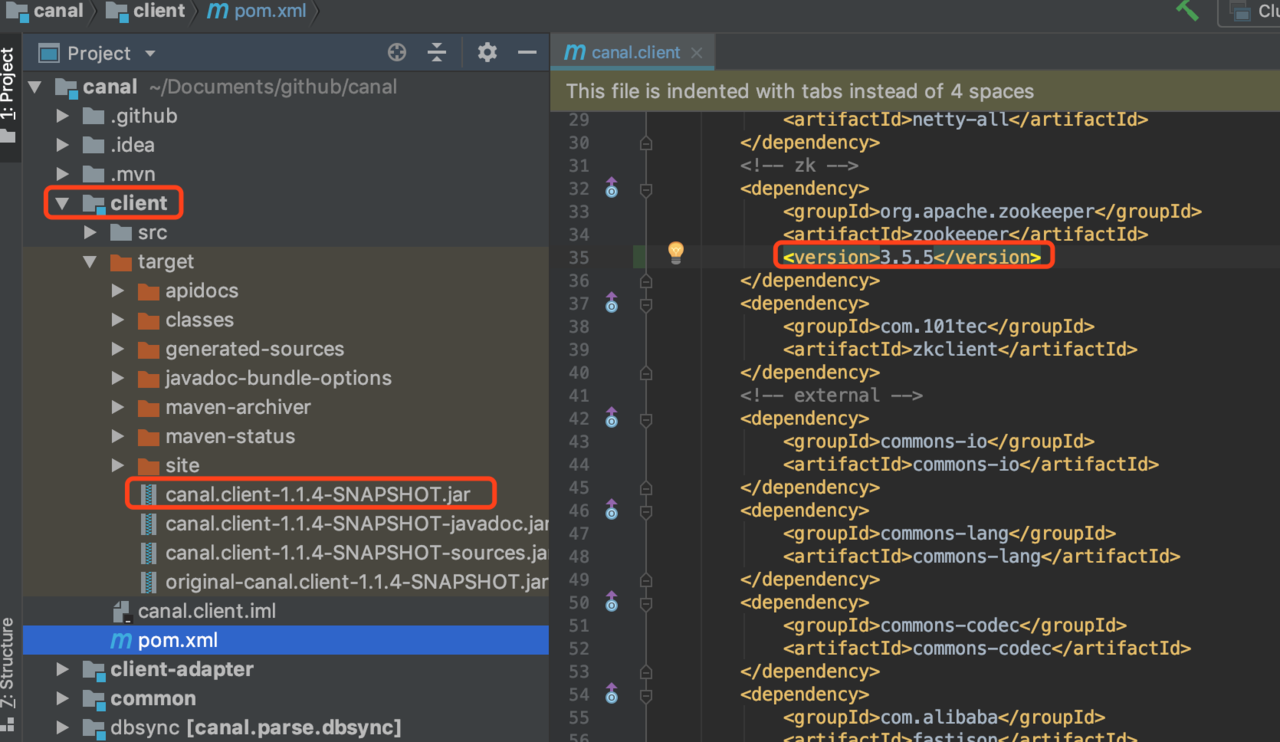Expand the apidocs folder
The width and height of the screenshot is (1280, 742).
(118, 291)
